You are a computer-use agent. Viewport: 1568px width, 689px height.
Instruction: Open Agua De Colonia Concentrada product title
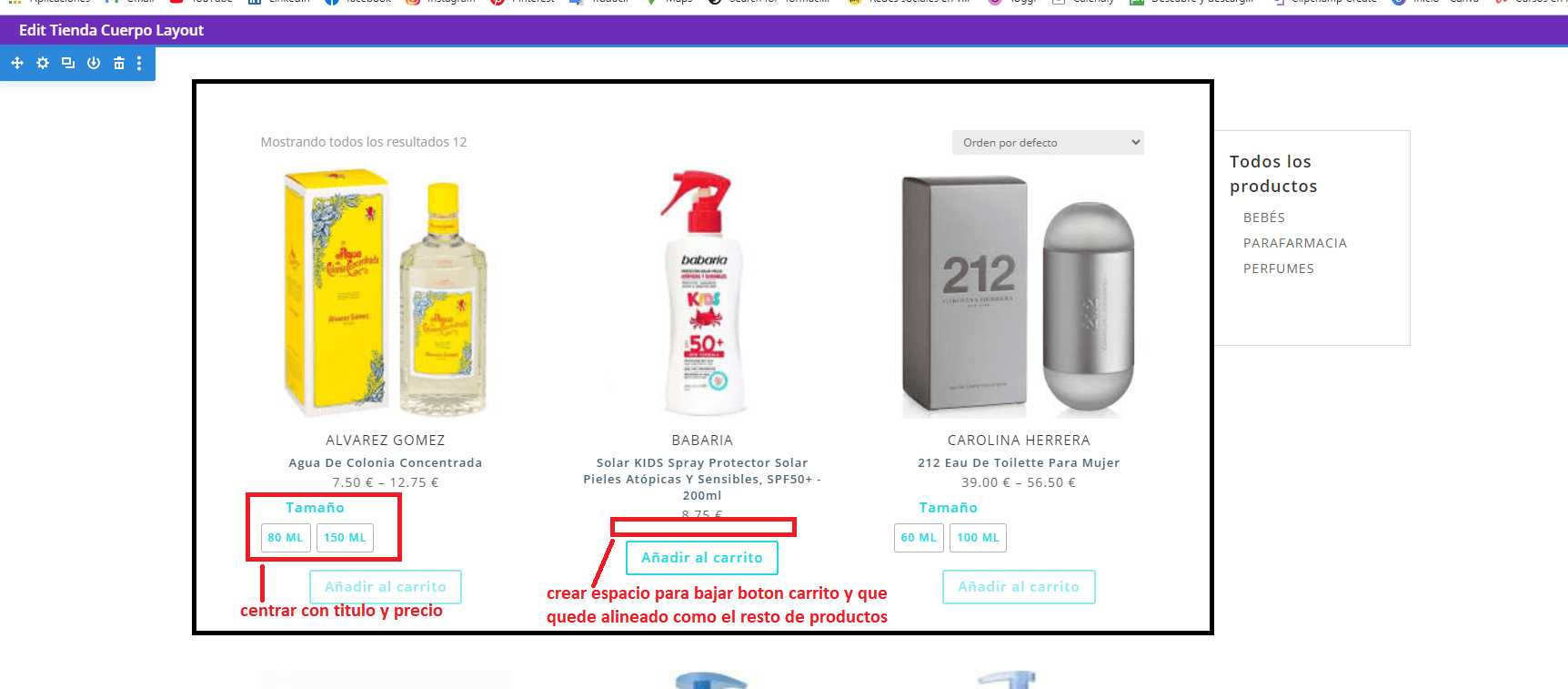tap(386, 463)
